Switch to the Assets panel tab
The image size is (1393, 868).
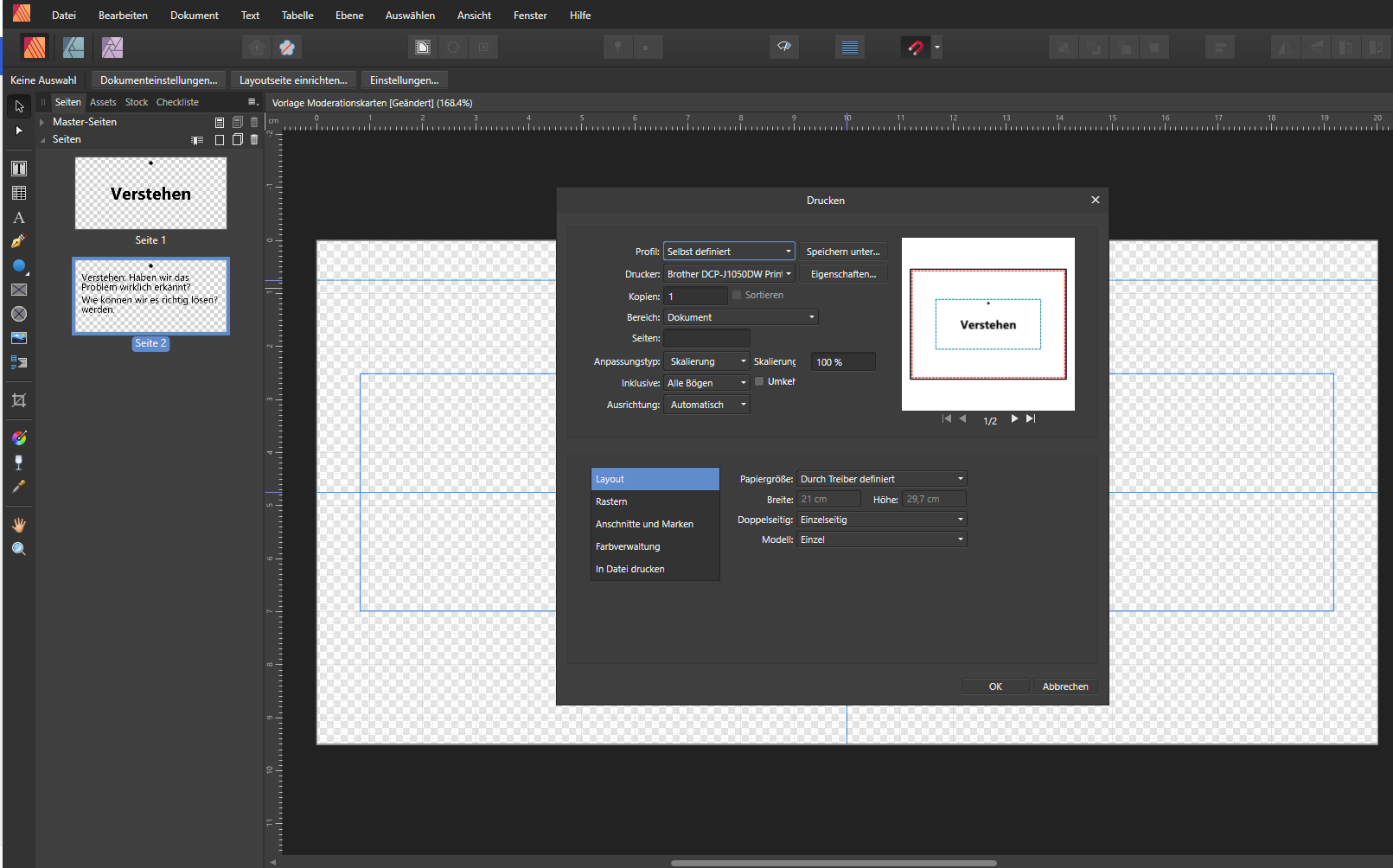tap(103, 102)
